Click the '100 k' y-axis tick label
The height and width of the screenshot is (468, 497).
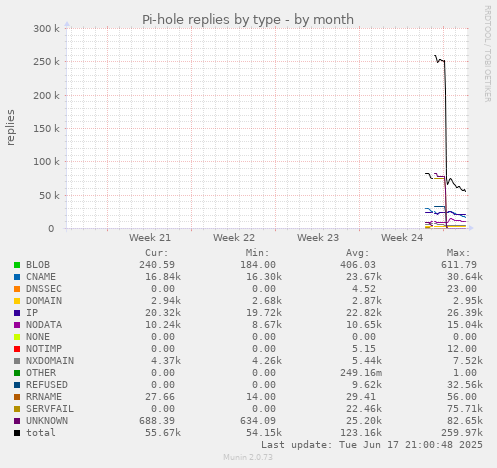(46, 162)
